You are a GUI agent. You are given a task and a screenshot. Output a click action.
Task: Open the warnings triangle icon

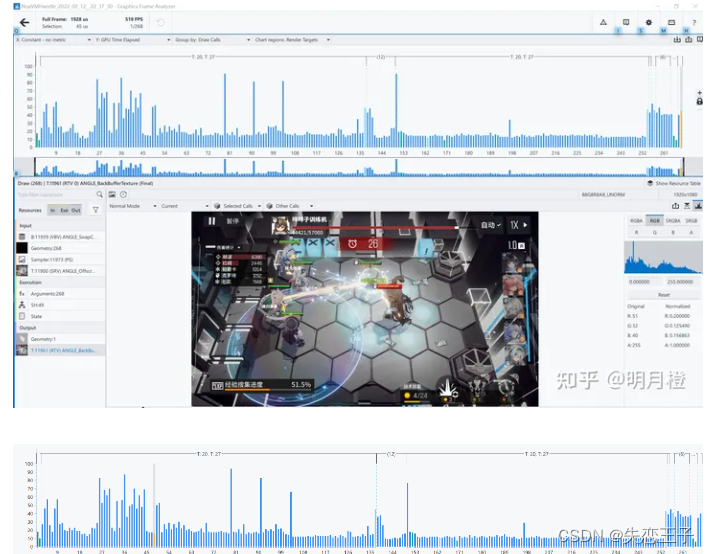(x=603, y=22)
